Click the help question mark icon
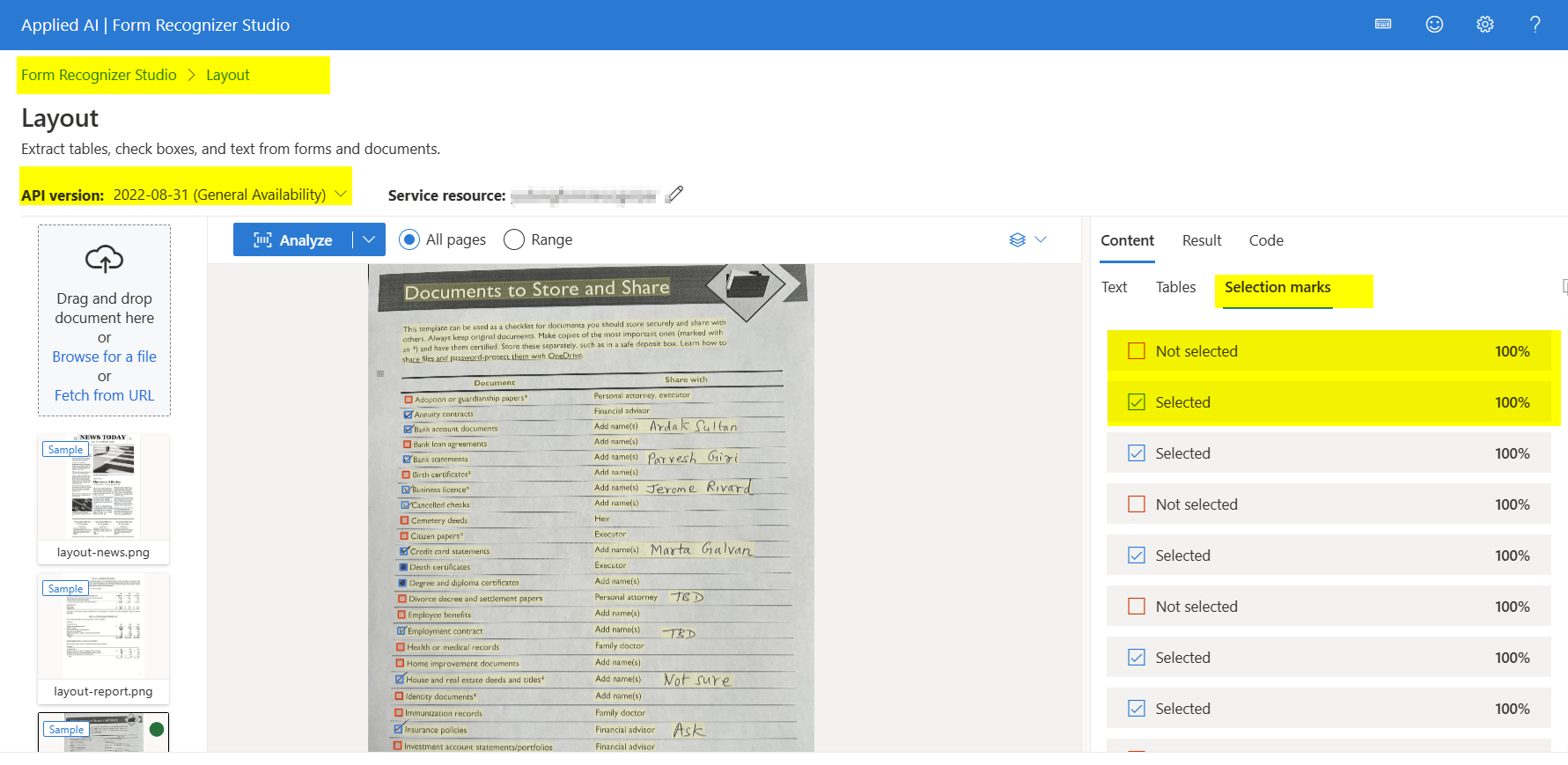This screenshot has width=1568, height=765. click(1535, 25)
